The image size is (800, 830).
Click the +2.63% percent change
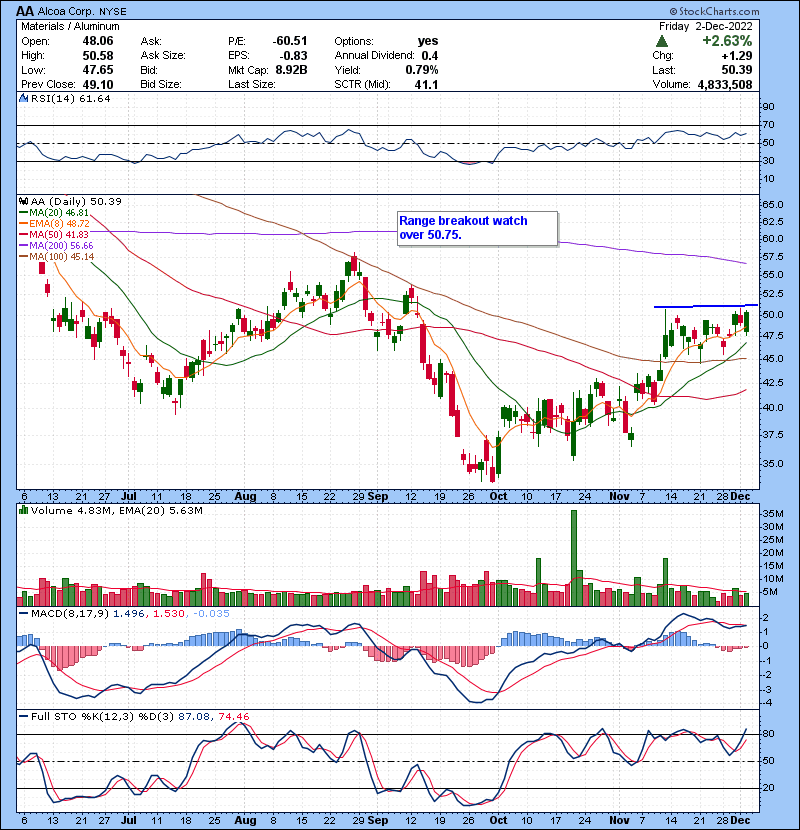727,41
